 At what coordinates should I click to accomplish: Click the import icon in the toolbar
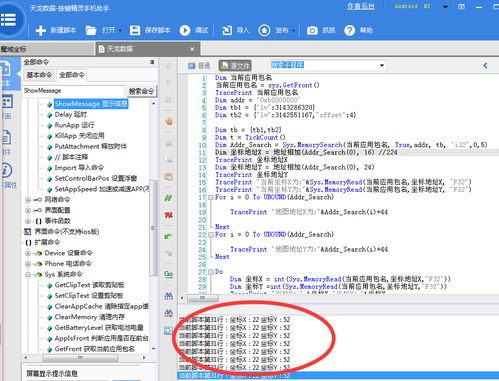[227, 30]
